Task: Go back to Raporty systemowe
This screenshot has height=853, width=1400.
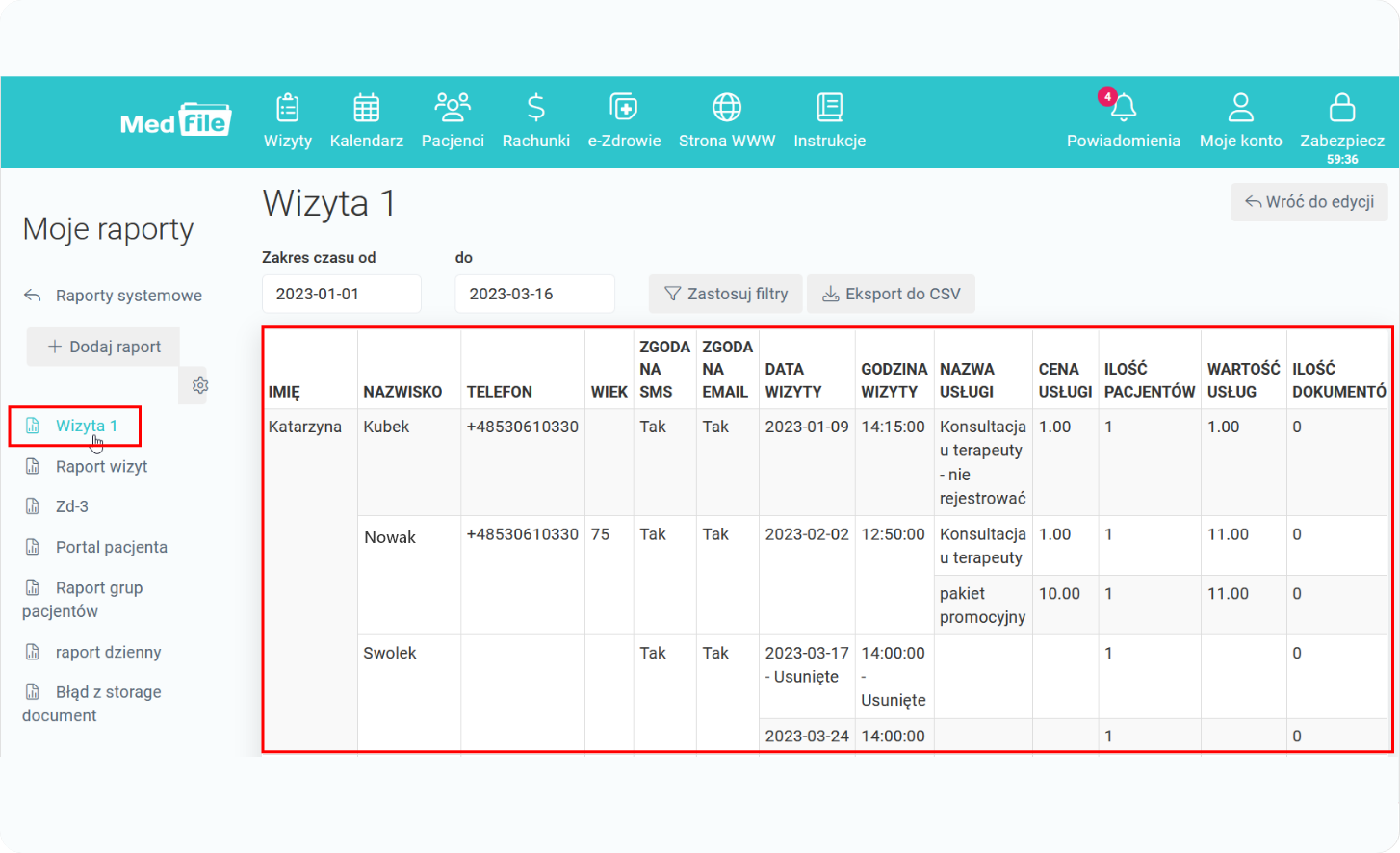Action: coord(128,296)
